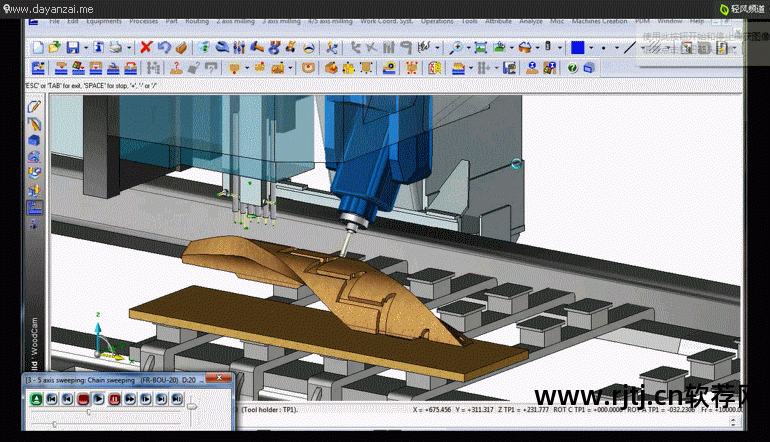This screenshot has height=442, width=770.
Task: Click the fit-view landscape icon
Action: [x=481, y=48]
